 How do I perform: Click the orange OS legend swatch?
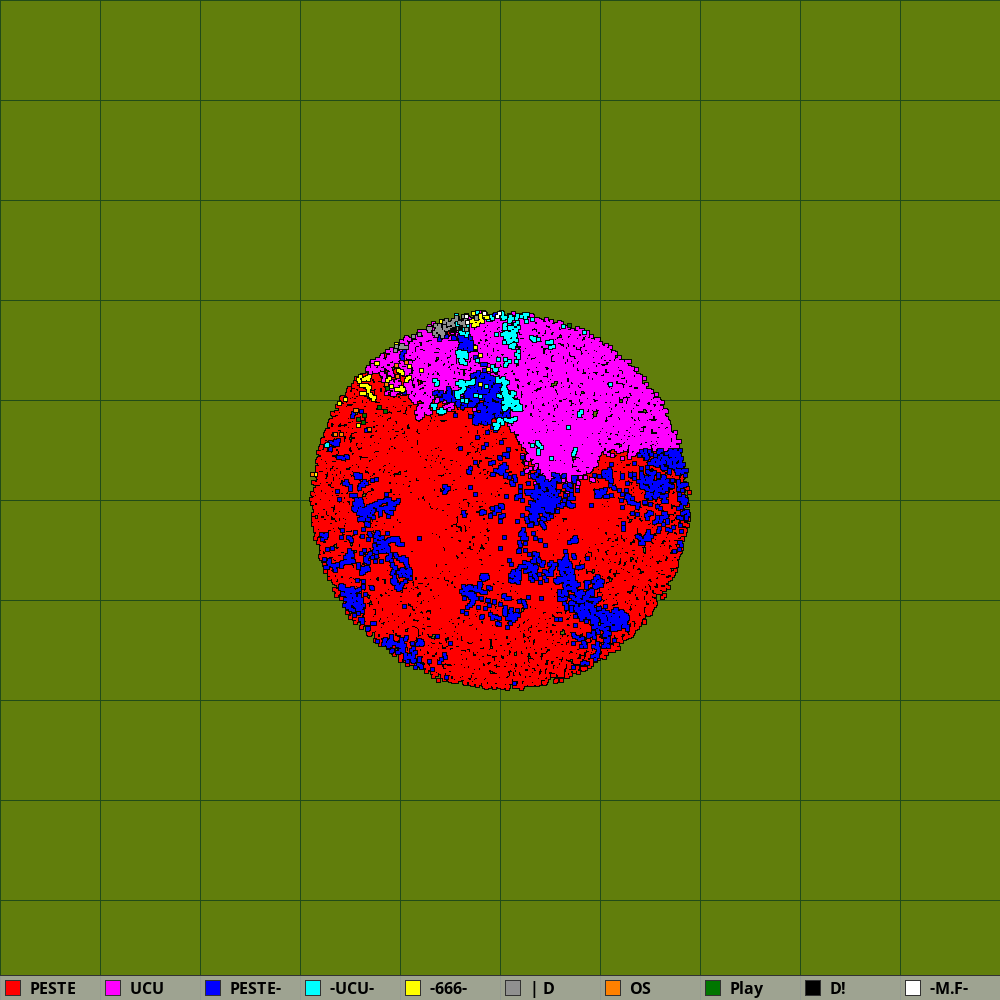coord(614,988)
